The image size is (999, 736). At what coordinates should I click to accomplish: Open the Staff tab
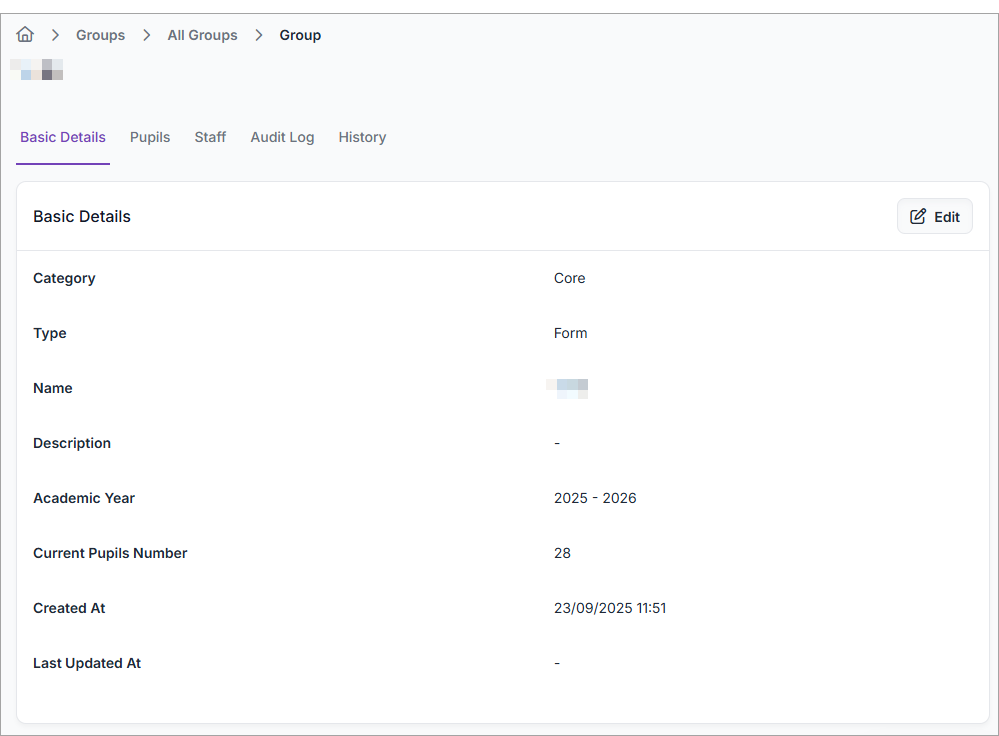pyautogui.click(x=210, y=137)
